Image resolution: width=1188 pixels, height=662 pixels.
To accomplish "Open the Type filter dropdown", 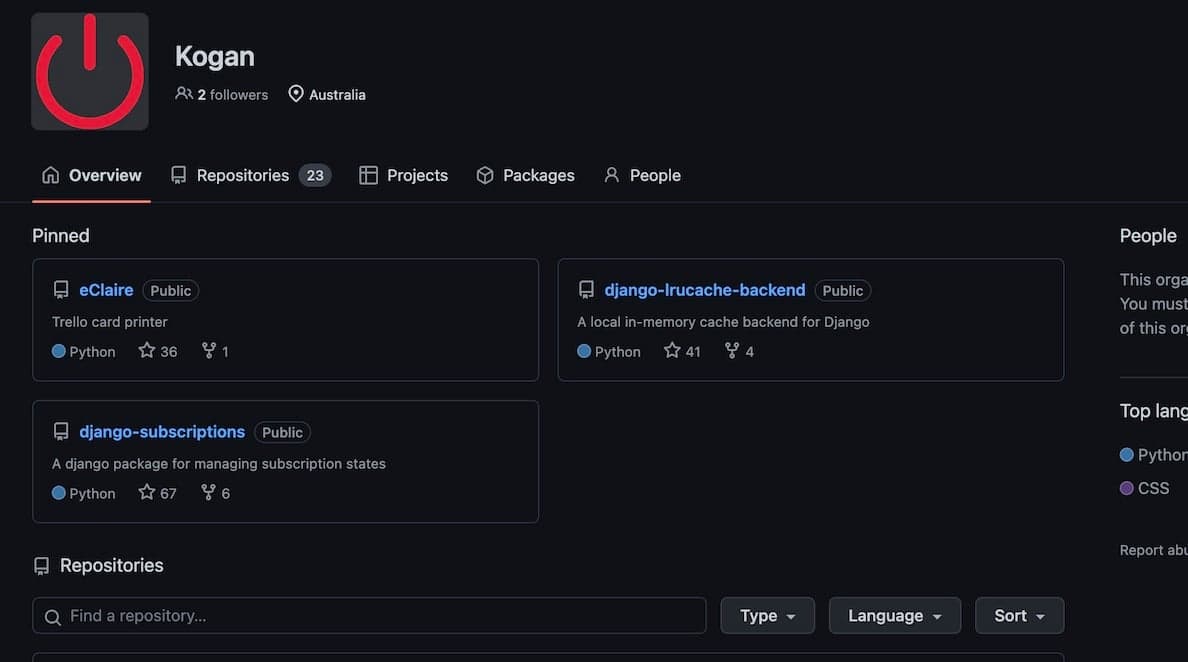I will point(768,616).
